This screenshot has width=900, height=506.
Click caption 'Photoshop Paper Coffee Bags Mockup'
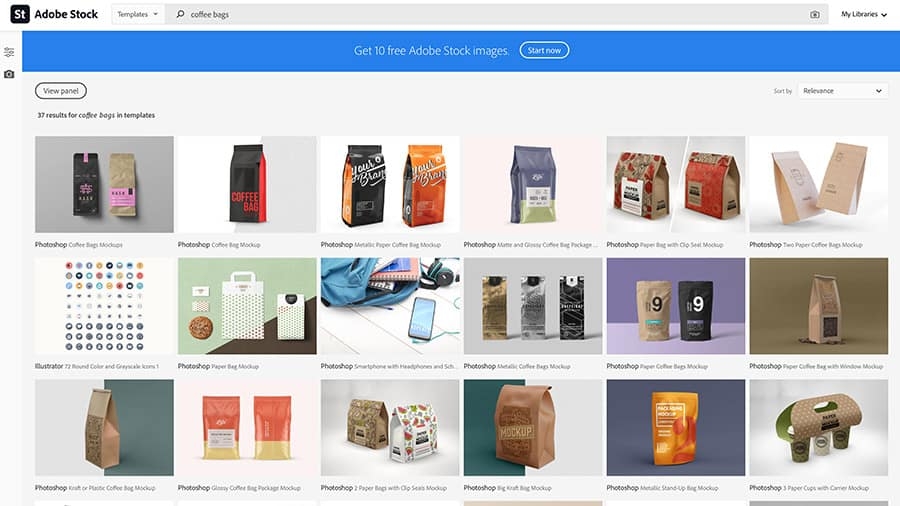click(x=657, y=366)
